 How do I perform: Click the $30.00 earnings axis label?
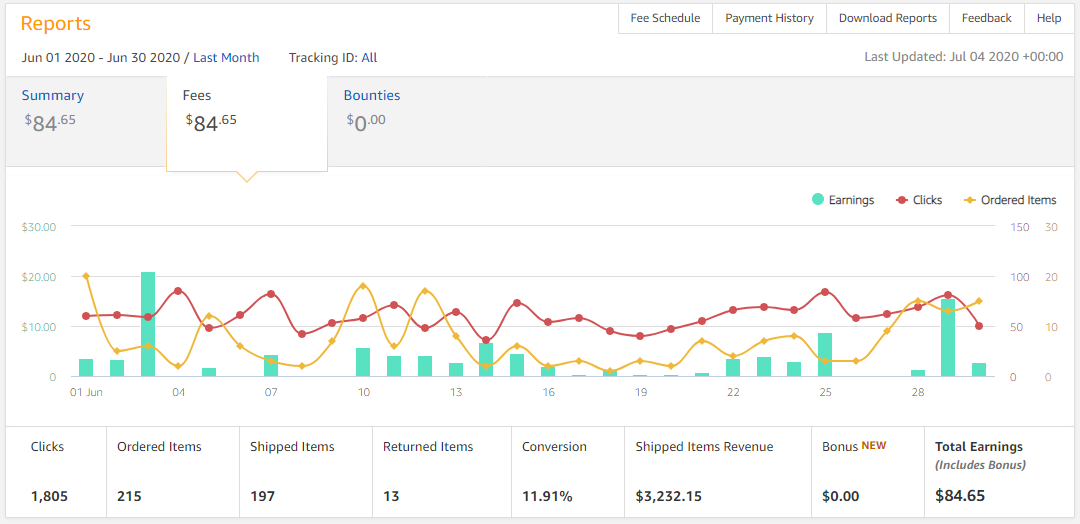point(41,227)
